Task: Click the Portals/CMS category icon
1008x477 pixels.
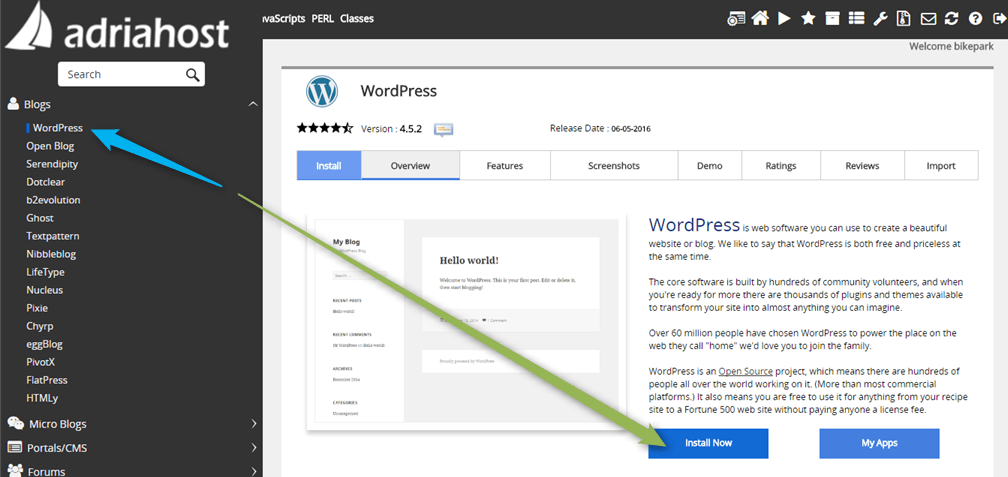Action: coord(14,447)
